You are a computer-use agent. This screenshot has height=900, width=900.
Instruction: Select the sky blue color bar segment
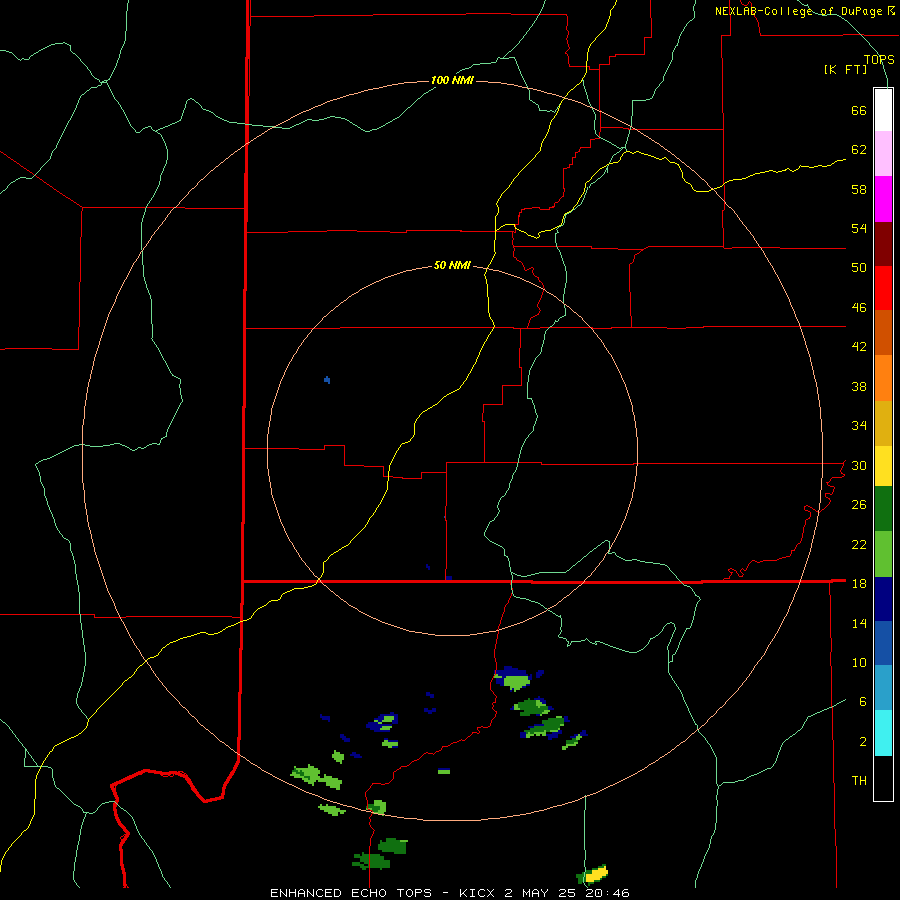point(883,688)
